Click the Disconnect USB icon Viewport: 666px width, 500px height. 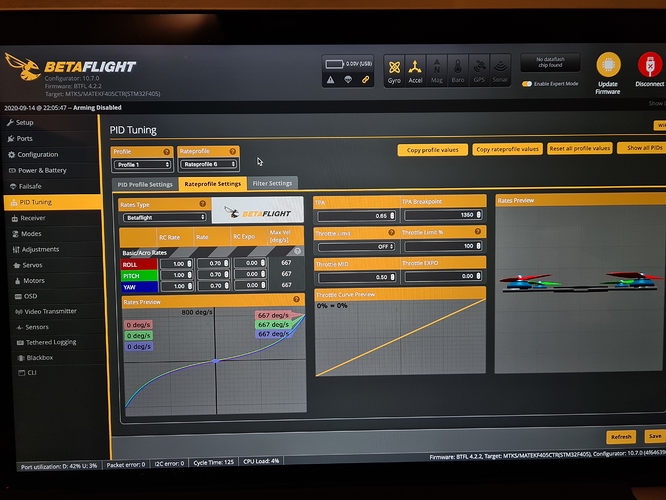[650, 65]
